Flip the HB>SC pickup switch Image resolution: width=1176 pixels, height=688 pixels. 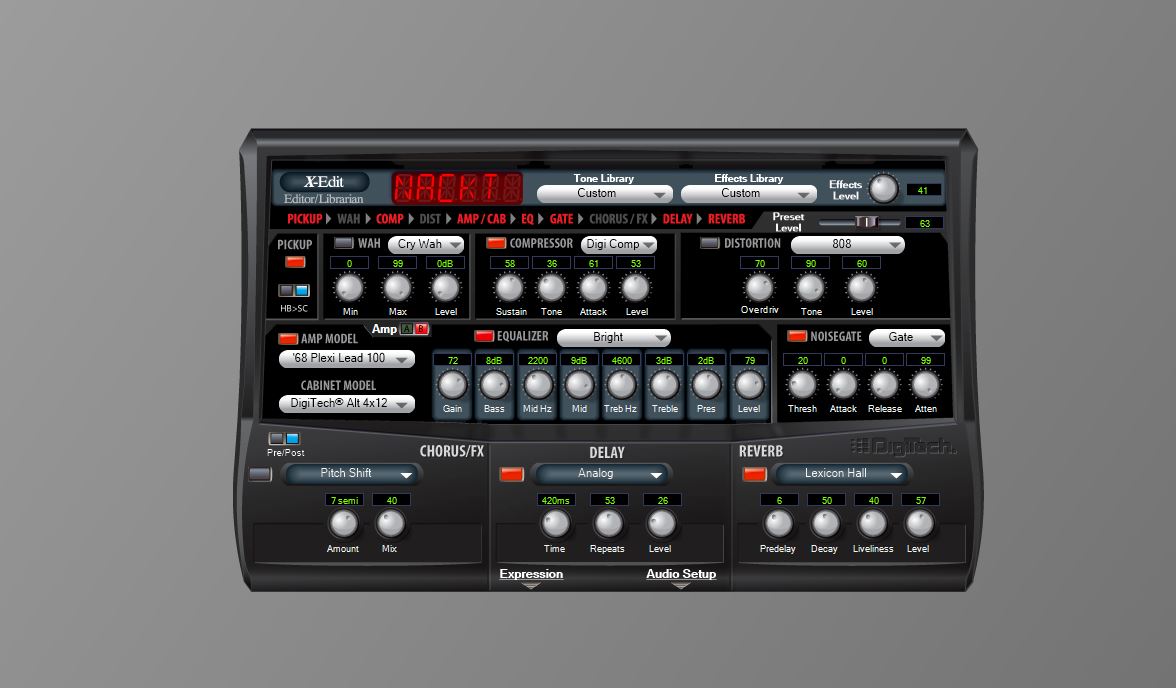(x=294, y=290)
